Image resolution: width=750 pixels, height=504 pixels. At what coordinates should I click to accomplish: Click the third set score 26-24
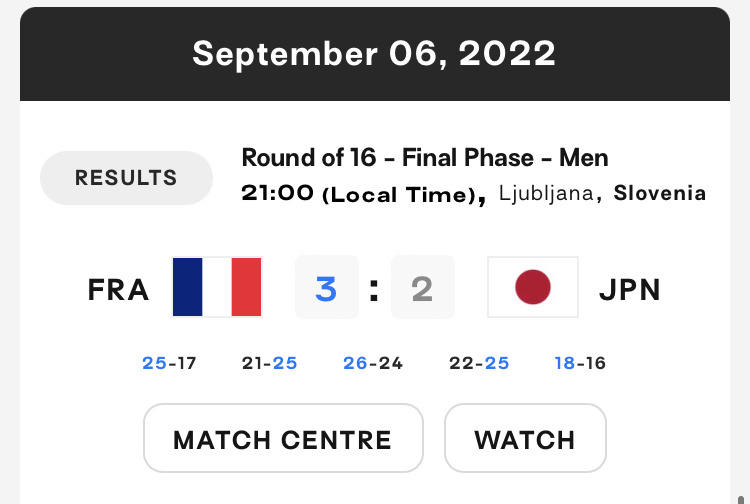tap(373, 363)
